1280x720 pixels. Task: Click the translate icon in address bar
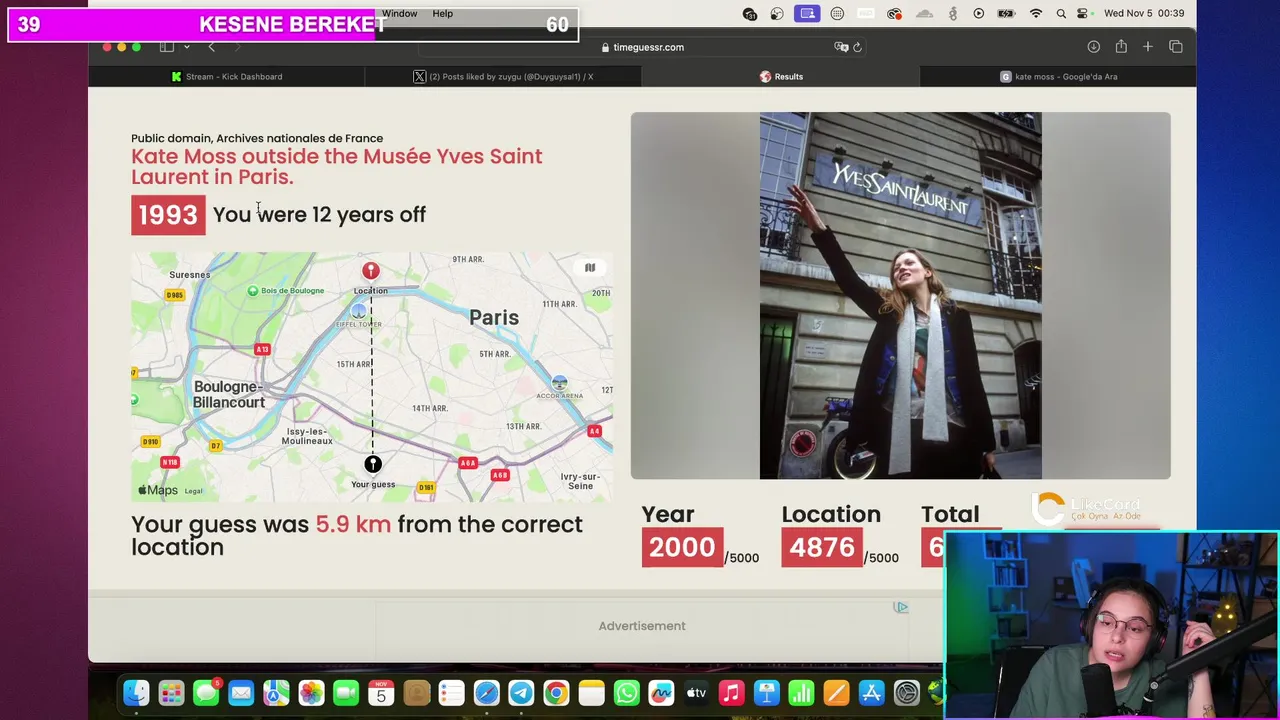tap(841, 47)
